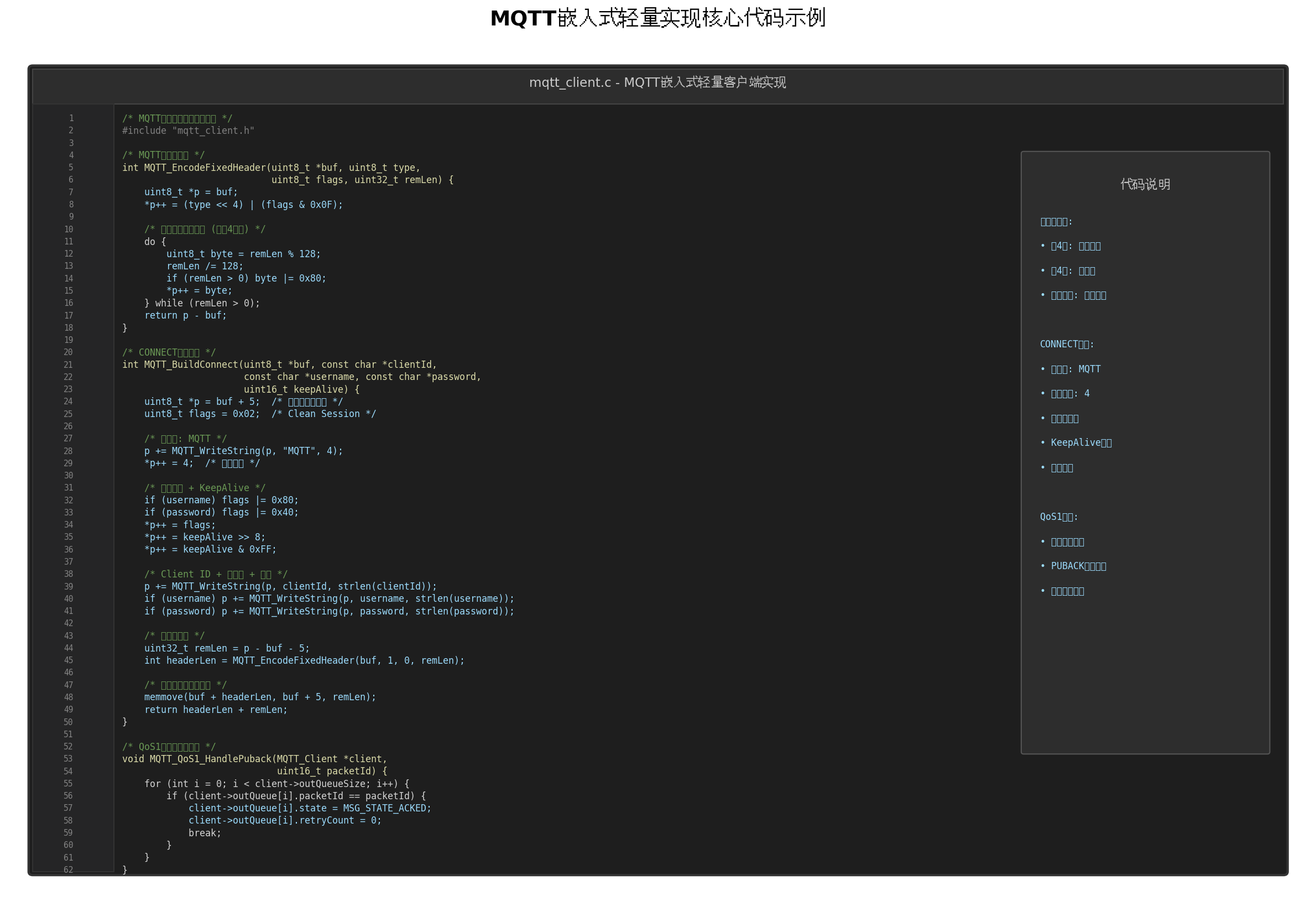Click the 'MQTT嵌入式轻量实现核心代码示例' page title
Viewport: 1316px width, 901px height.
[x=658, y=18]
